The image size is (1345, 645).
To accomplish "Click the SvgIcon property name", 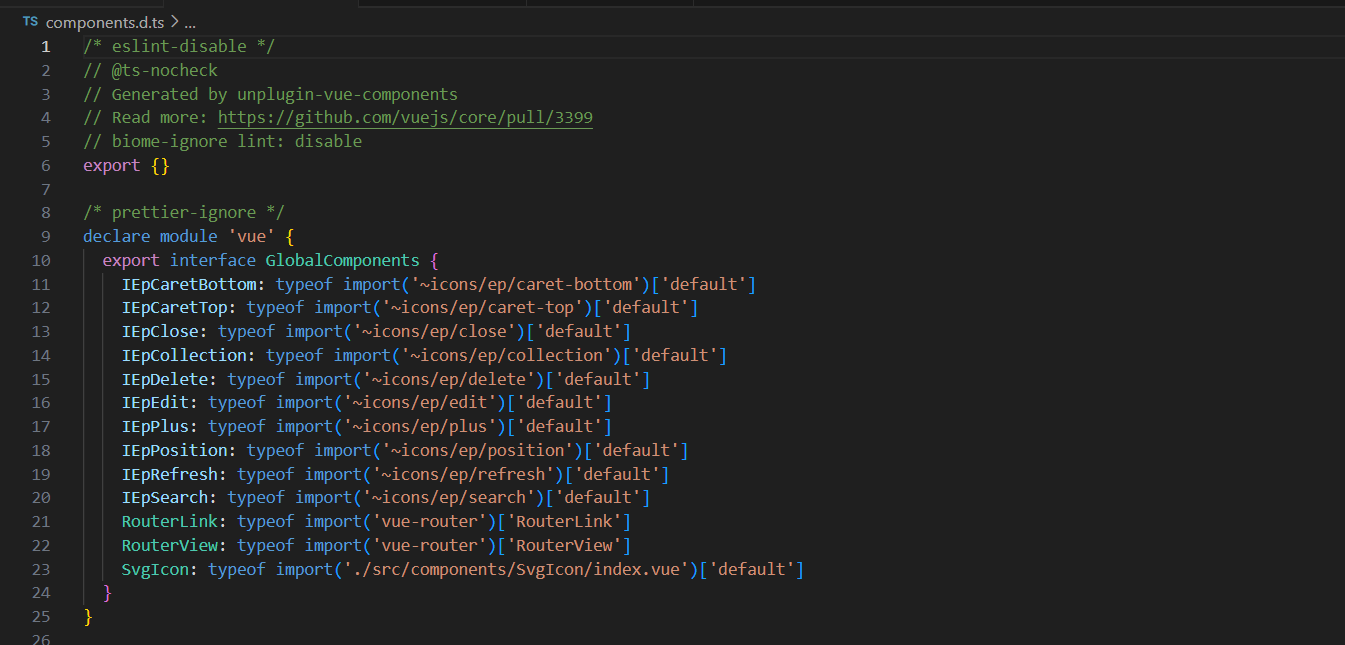I will pos(156,569).
